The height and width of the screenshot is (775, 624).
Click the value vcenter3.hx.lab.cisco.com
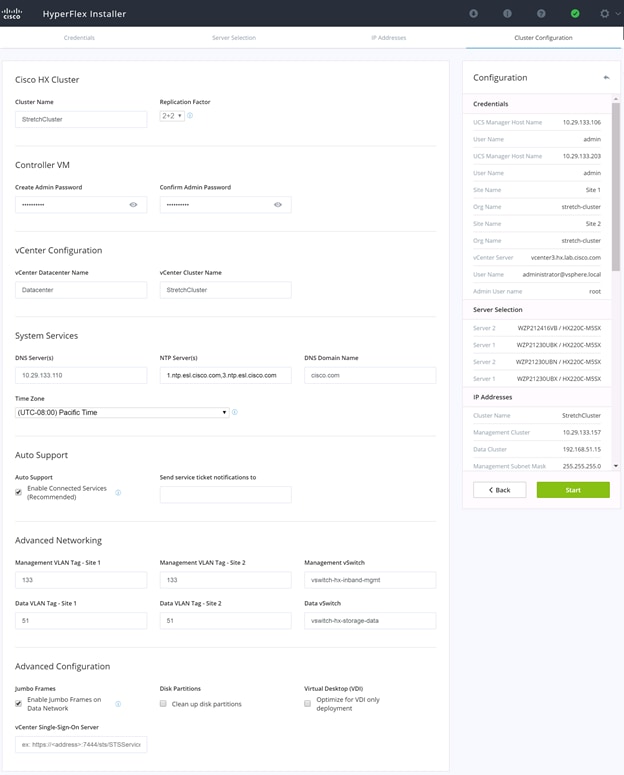point(566,258)
